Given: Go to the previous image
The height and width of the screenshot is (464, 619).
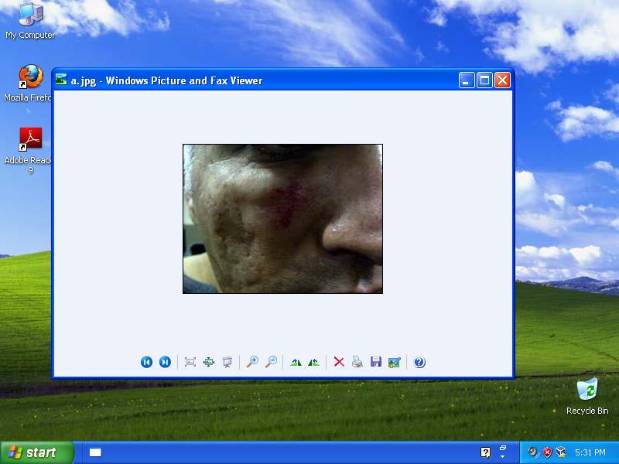Looking at the screenshot, I should tap(147, 362).
